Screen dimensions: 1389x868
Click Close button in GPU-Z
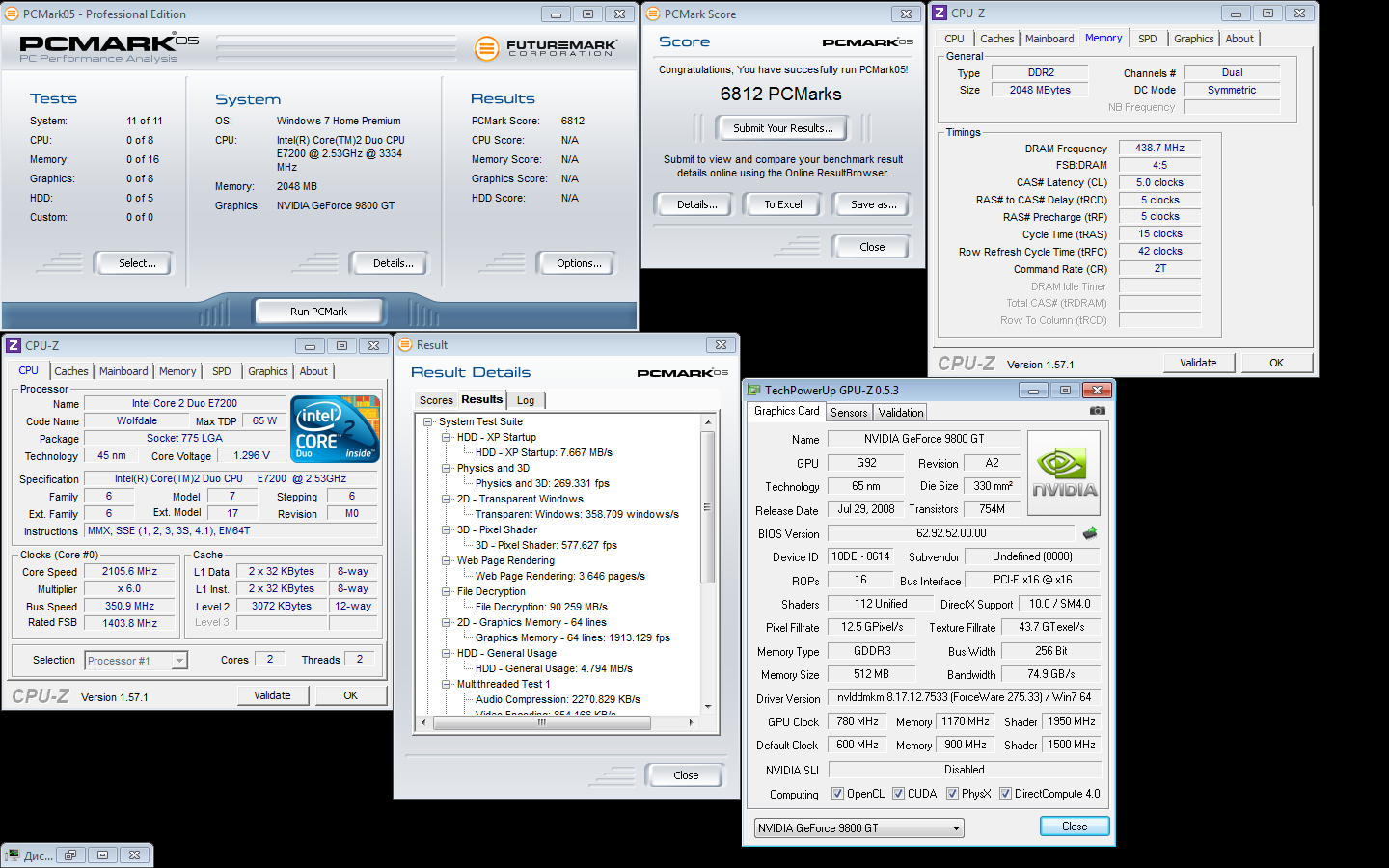point(1075,827)
